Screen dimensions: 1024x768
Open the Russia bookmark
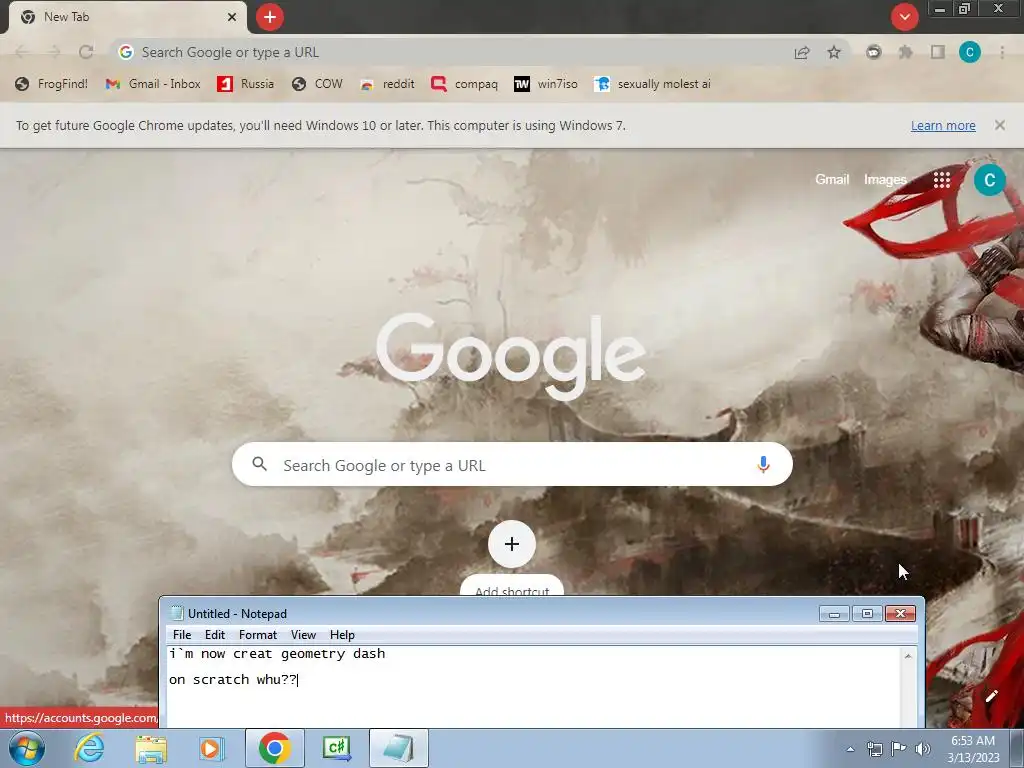pyautogui.click(x=246, y=84)
